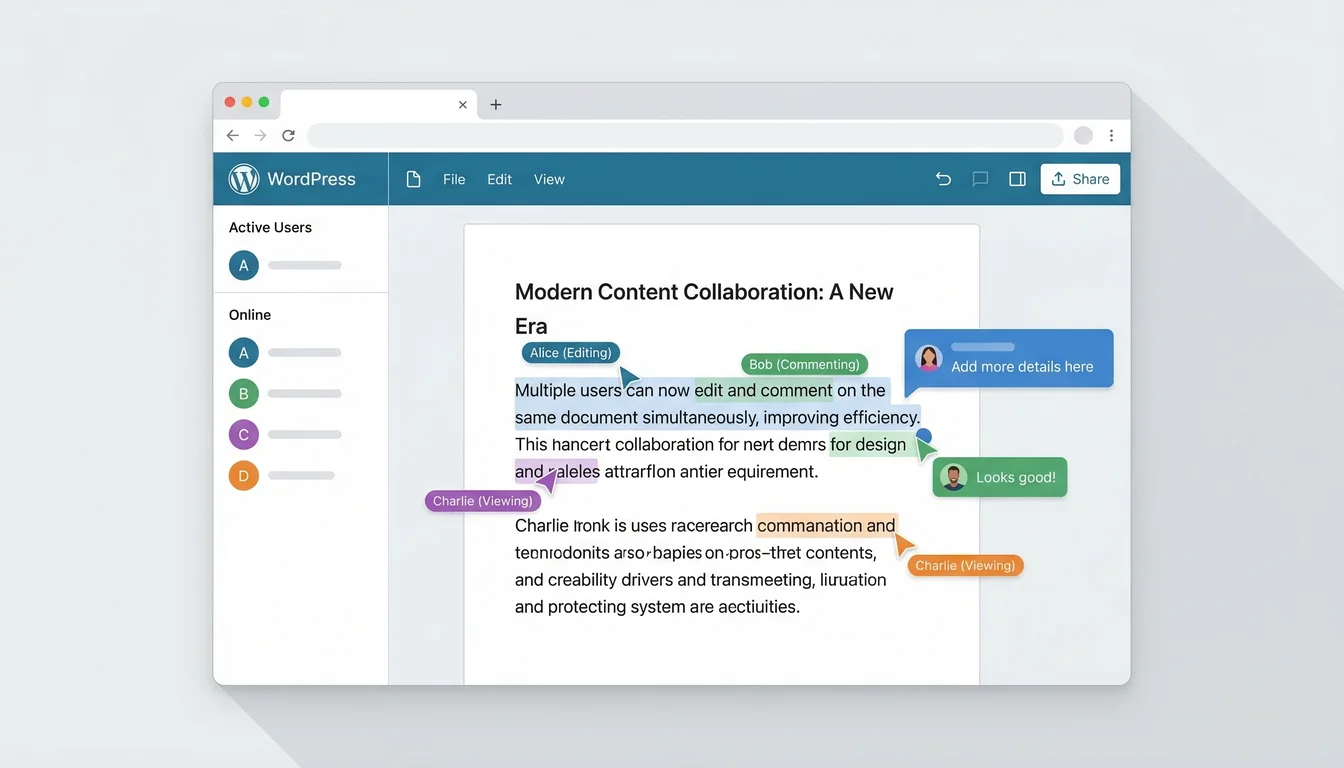This screenshot has height=768, width=1344.
Task: Click the Share button
Action: click(x=1080, y=179)
